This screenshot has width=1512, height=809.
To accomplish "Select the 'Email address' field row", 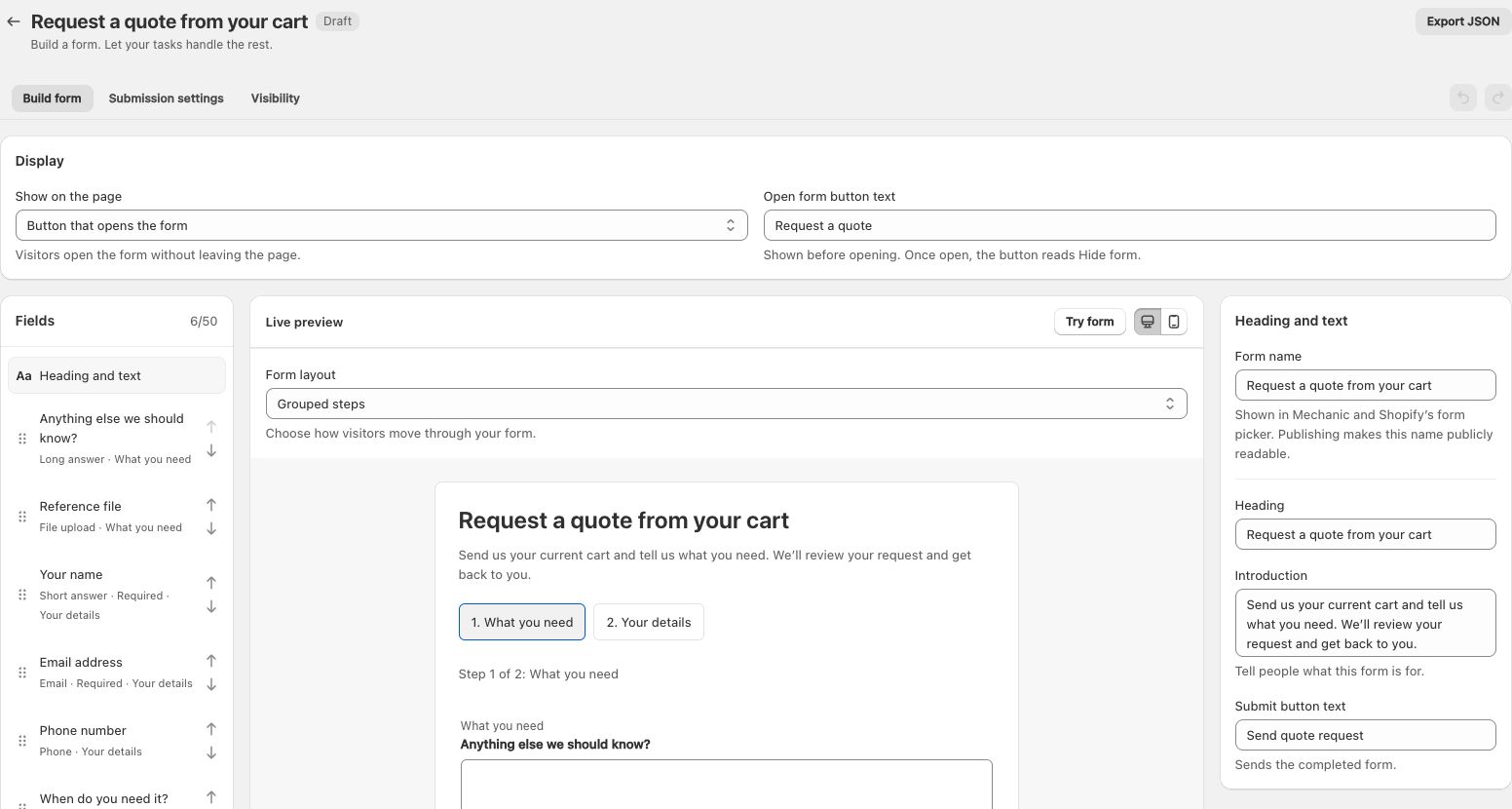I will 116,673.
